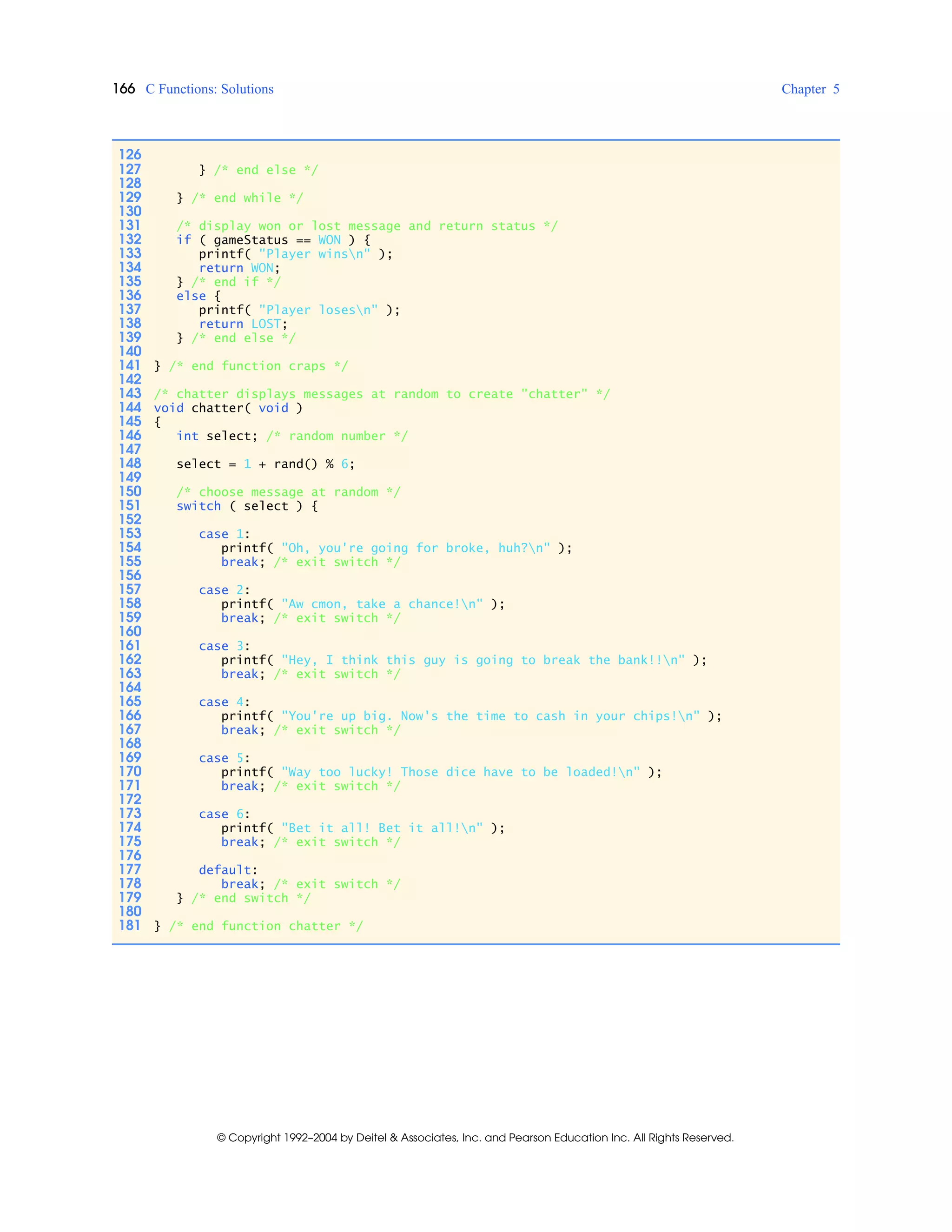
Task: Click 'void chatter( void )' function declaration
Action: 228,408
